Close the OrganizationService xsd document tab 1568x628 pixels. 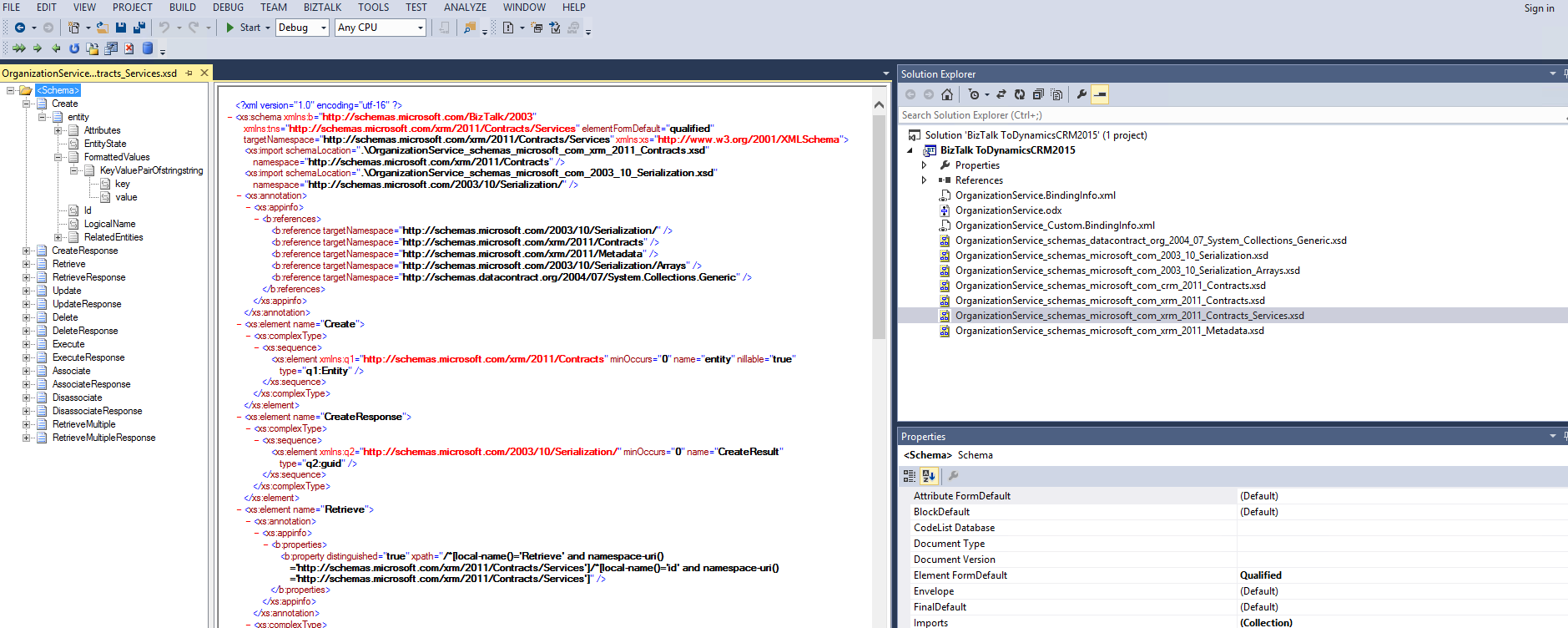[x=204, y=73]
